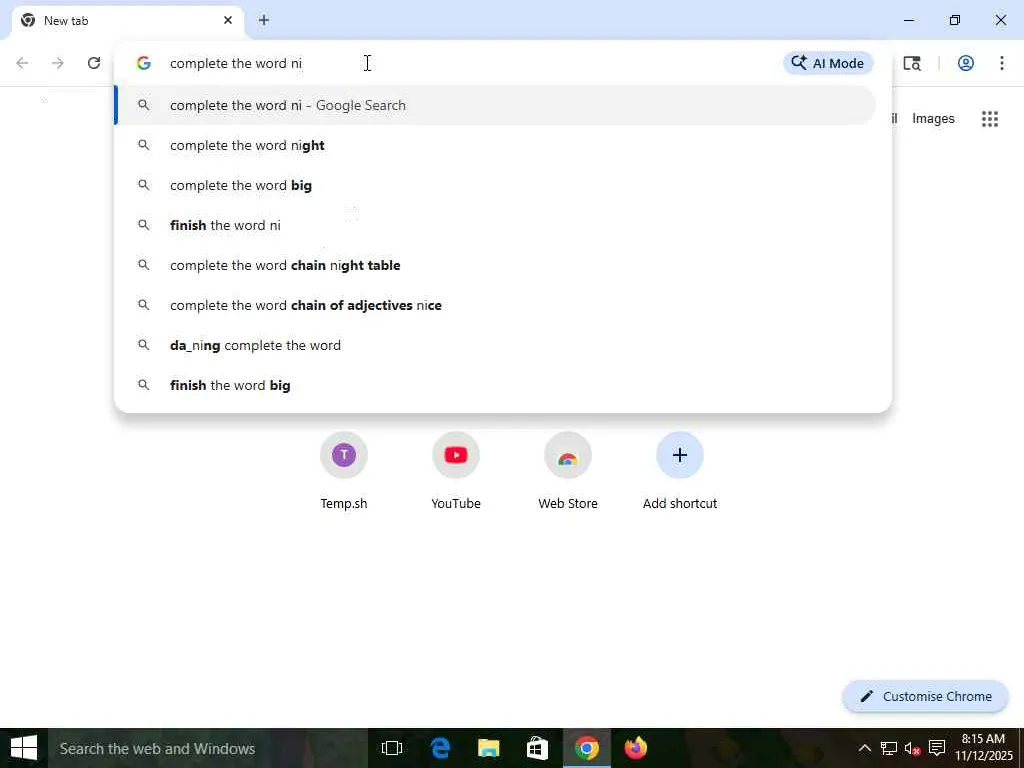The height and width of the screenshot is (768, 1024).
Task: Select suggestion 'complete the word big'
Action: [x=495, y=185]
